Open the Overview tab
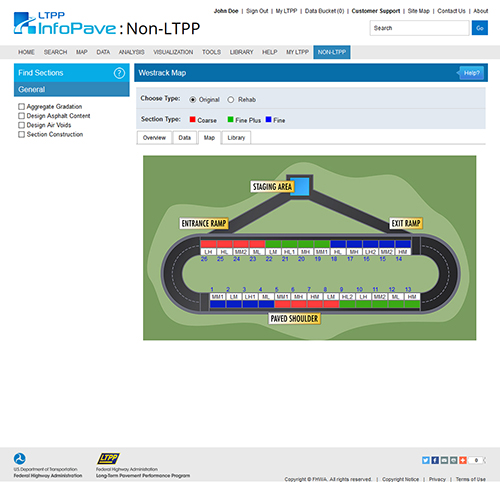The image size is (500, 482). click(x=154, y=138)
